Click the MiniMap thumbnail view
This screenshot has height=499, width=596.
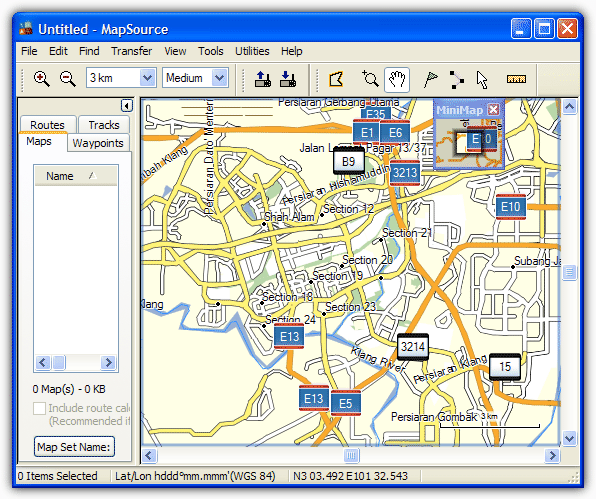point(469,143)
